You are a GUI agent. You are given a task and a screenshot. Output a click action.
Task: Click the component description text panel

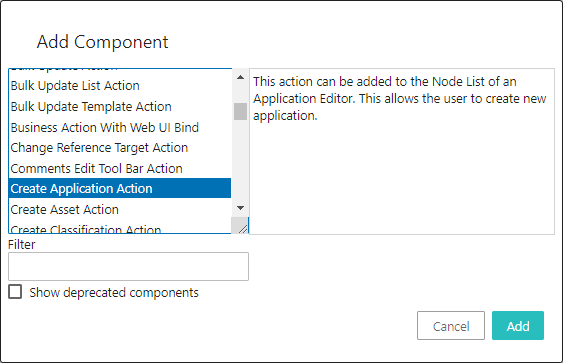402,151
